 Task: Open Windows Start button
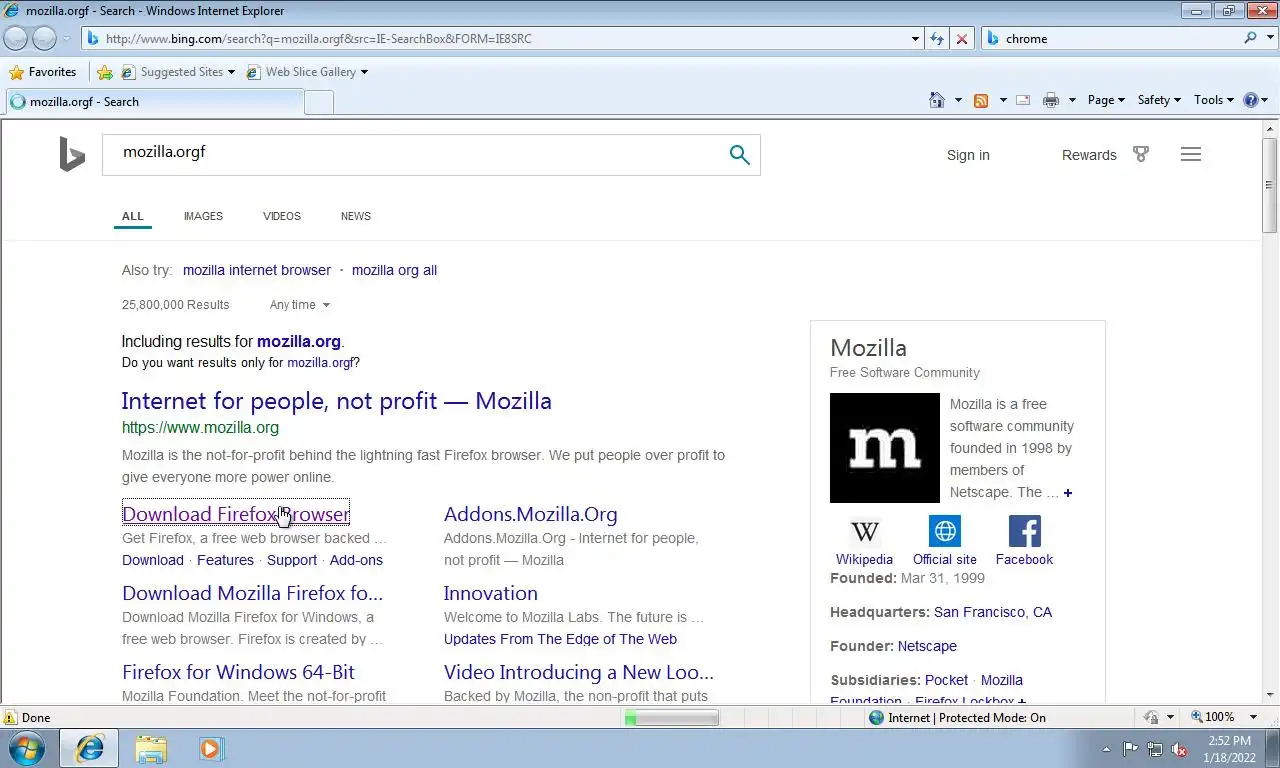point(25,748)
